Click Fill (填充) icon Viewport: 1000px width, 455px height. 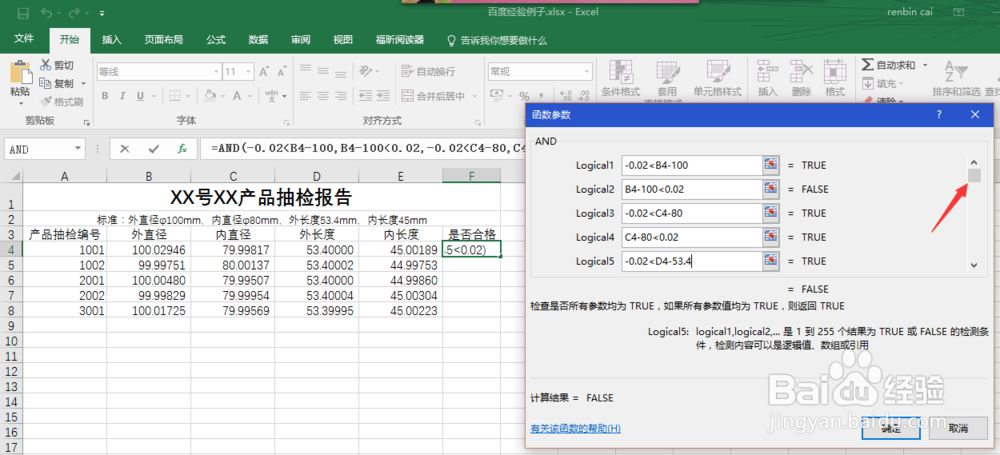868,84
